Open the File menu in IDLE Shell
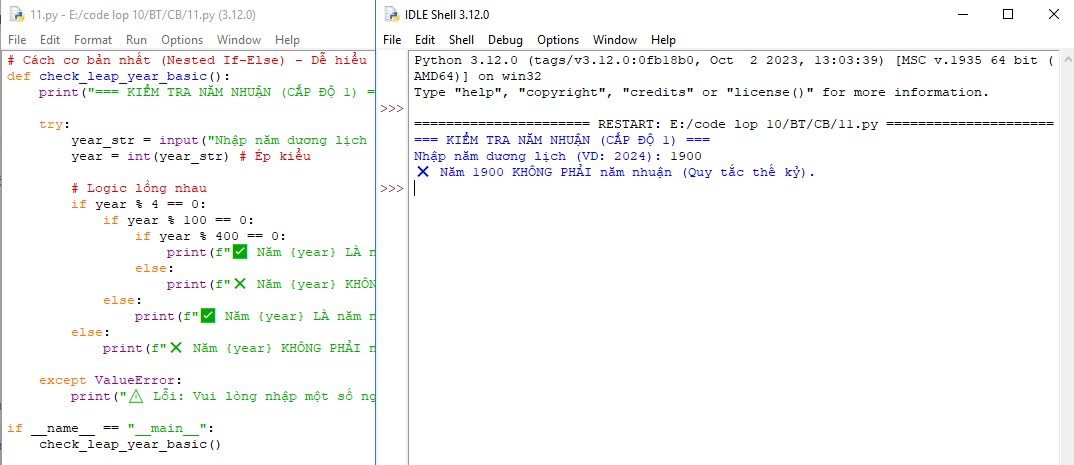 [392, 40]
